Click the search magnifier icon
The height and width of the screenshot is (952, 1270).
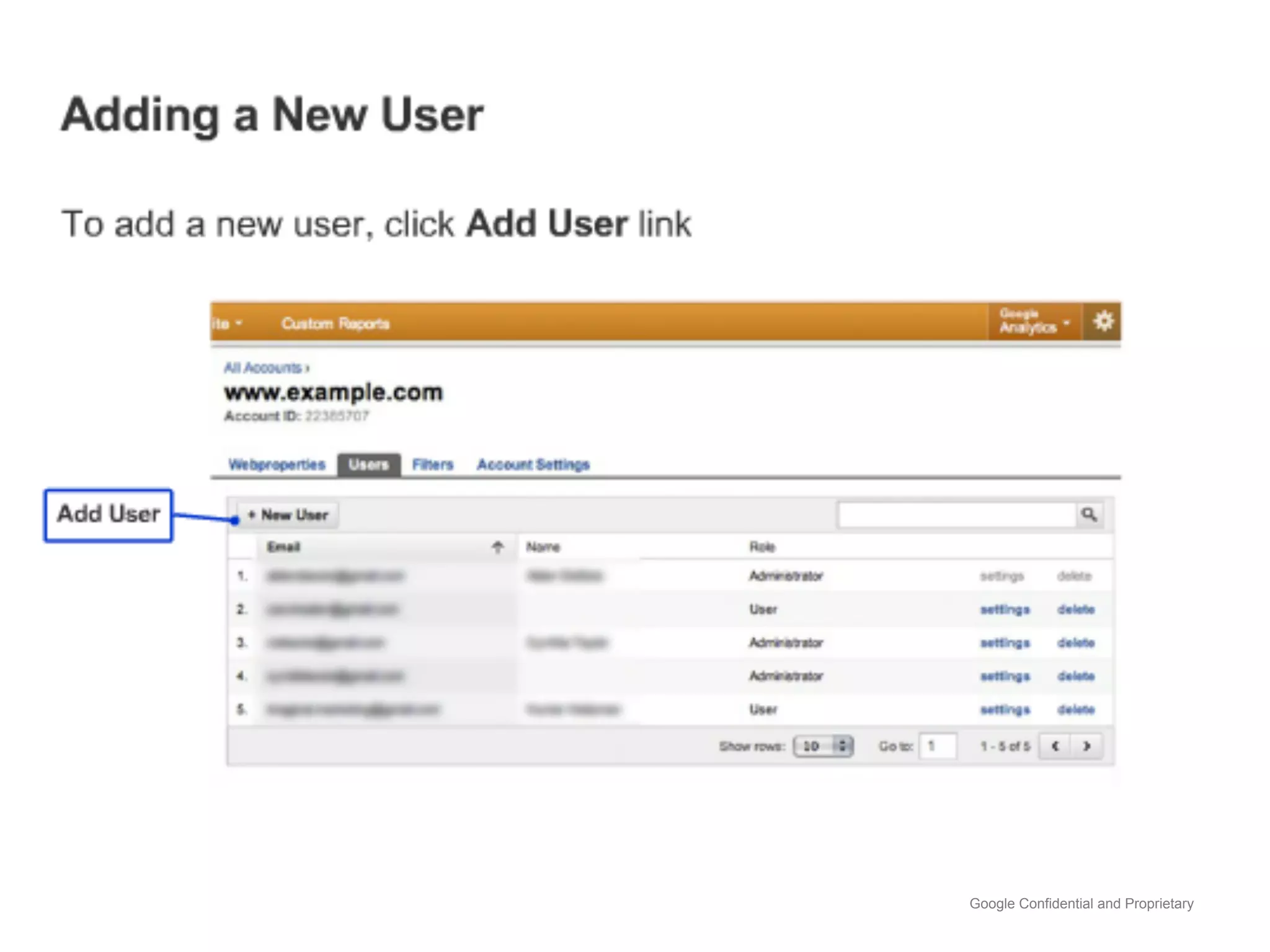coord(1089,514)
